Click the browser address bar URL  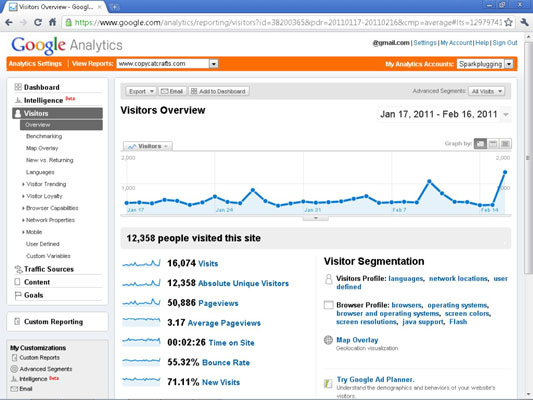click(x=288, y=22)
